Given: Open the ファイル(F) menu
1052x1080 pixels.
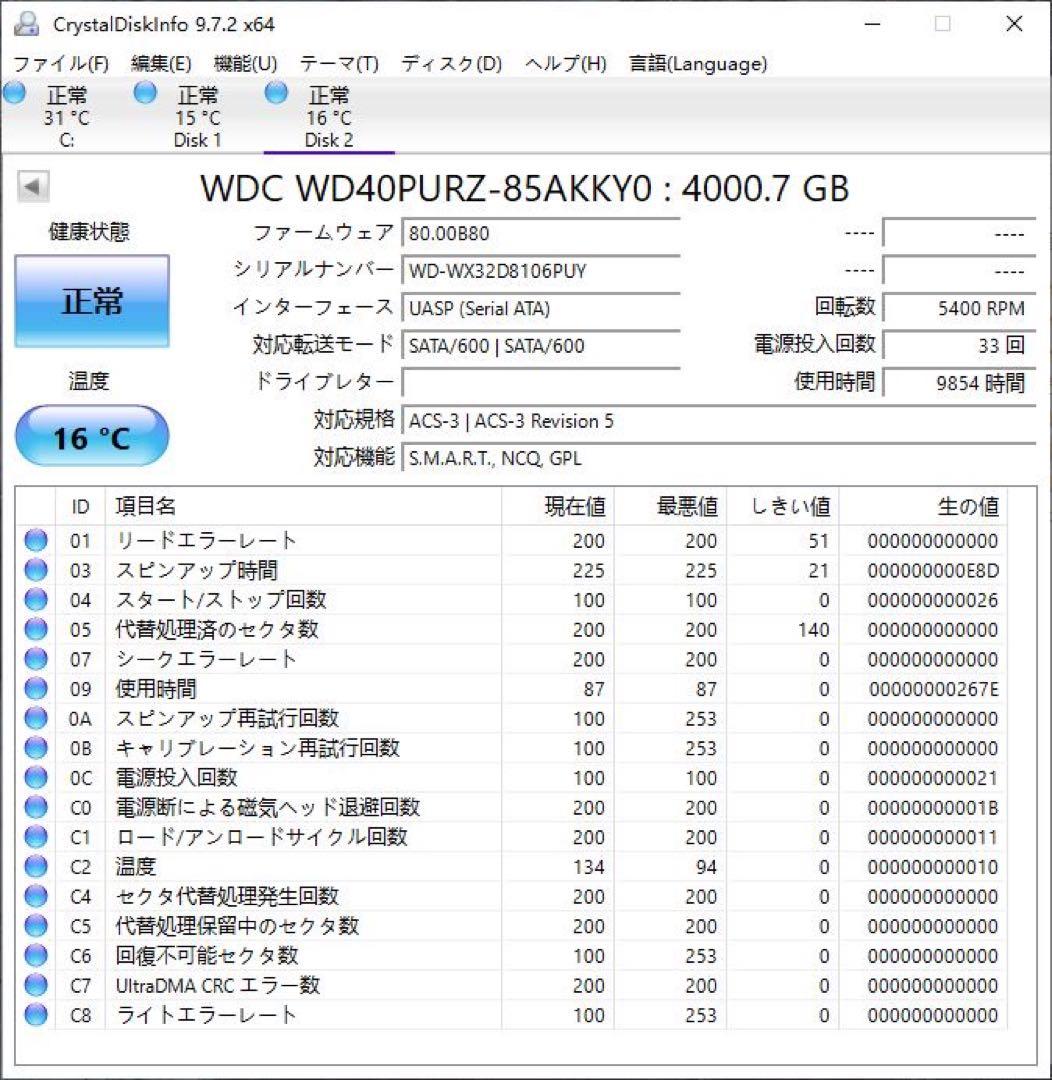Looking at the screenshot, I should click(x=61, y=63).
